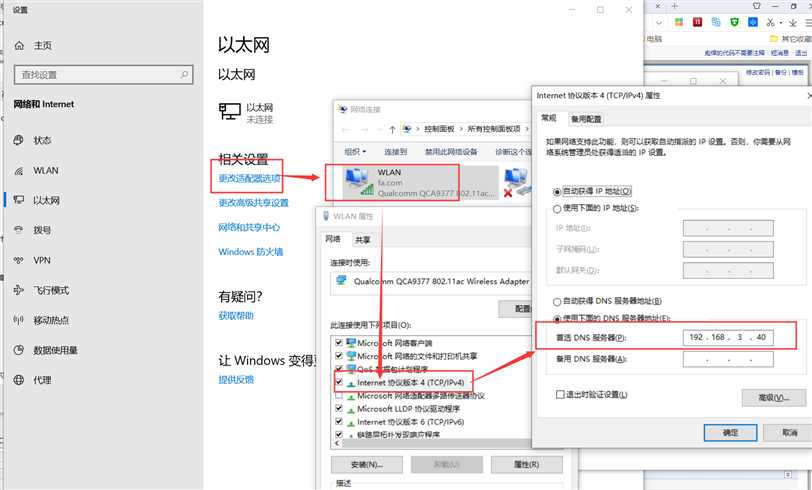812x490 pixels.
Task: Toggle Internet Protocol Version 6 checkbox
Action: 339,422
